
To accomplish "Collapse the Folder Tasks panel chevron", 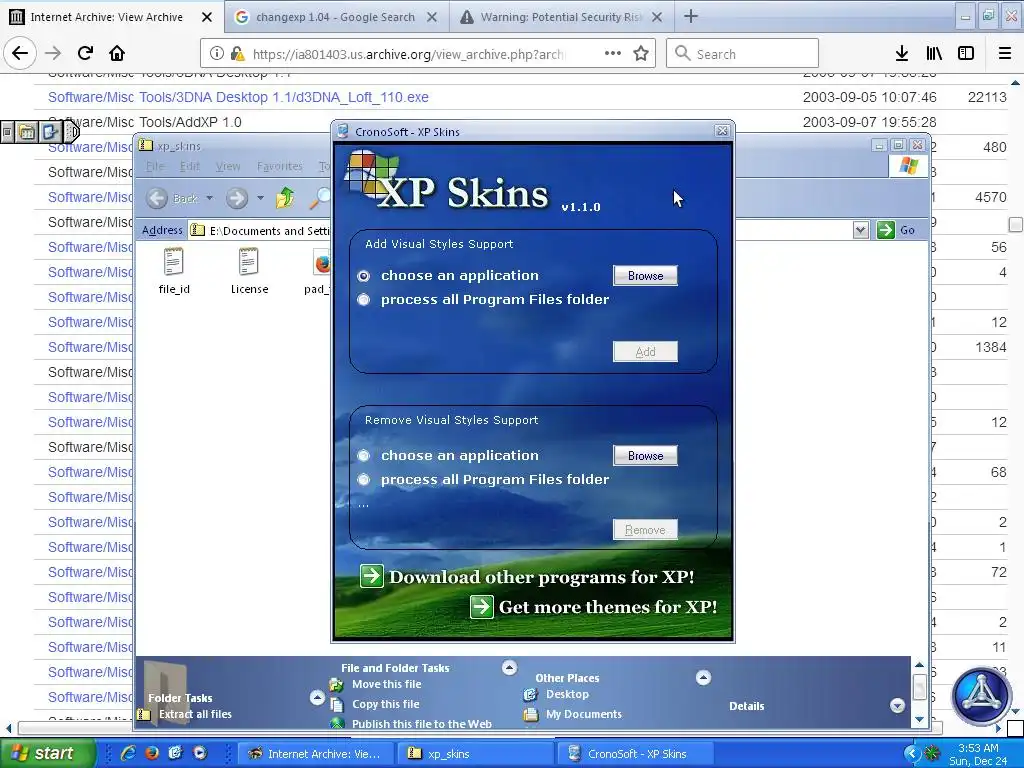I will (317, 698).
